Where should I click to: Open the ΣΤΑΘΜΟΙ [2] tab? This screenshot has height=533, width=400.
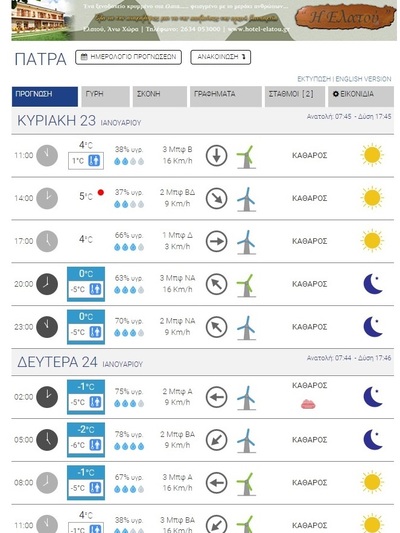[x=295, y=97]
